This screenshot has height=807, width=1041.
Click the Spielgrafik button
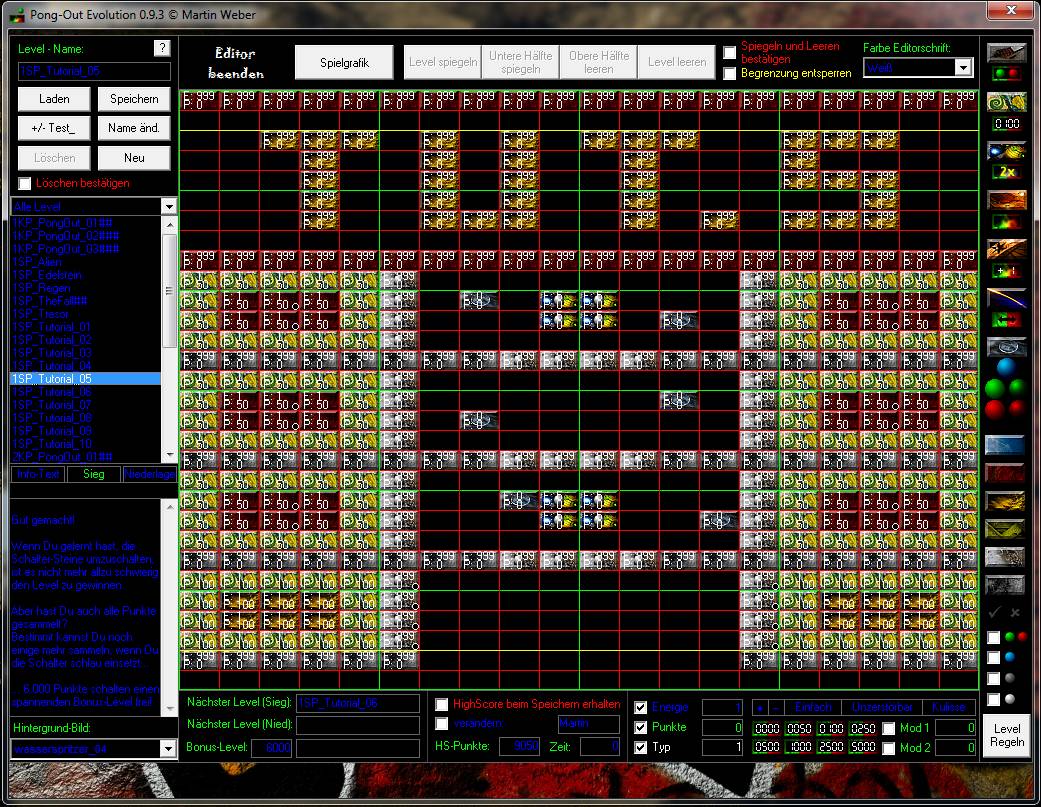(x=344, y=62)
